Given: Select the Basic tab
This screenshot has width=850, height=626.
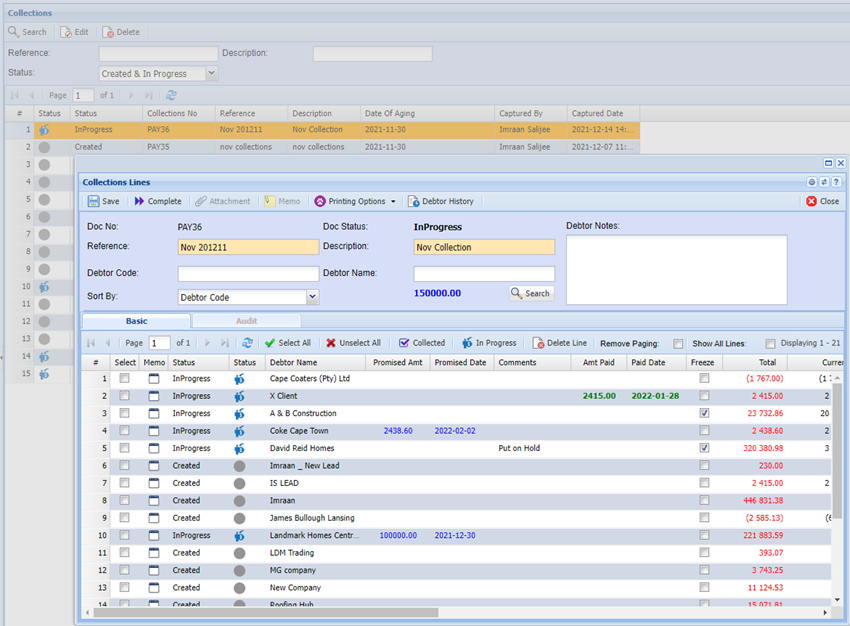Looking at the screenshot, I should pos(136,321).
